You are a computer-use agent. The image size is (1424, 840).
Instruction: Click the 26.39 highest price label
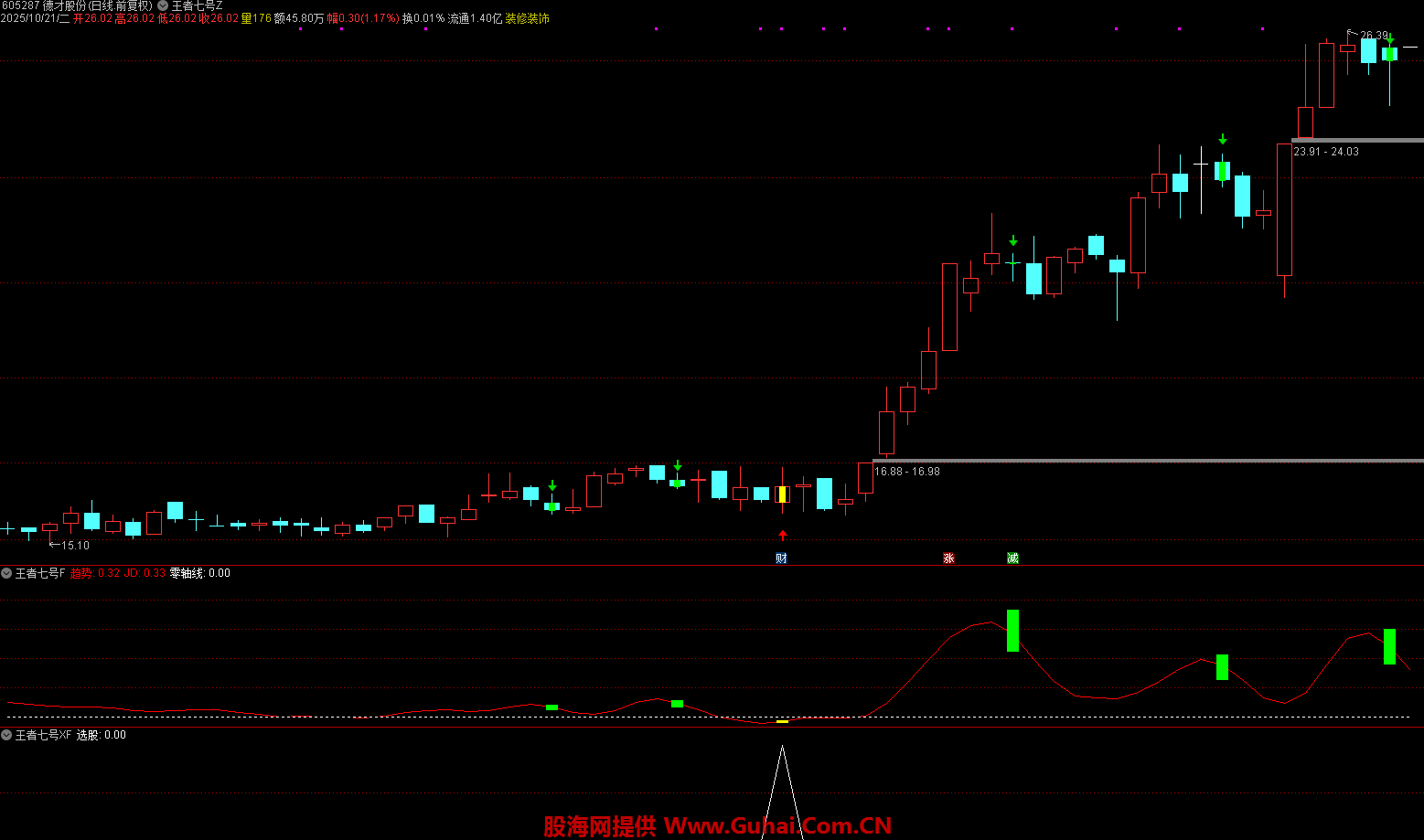(x=1373, y=36)
